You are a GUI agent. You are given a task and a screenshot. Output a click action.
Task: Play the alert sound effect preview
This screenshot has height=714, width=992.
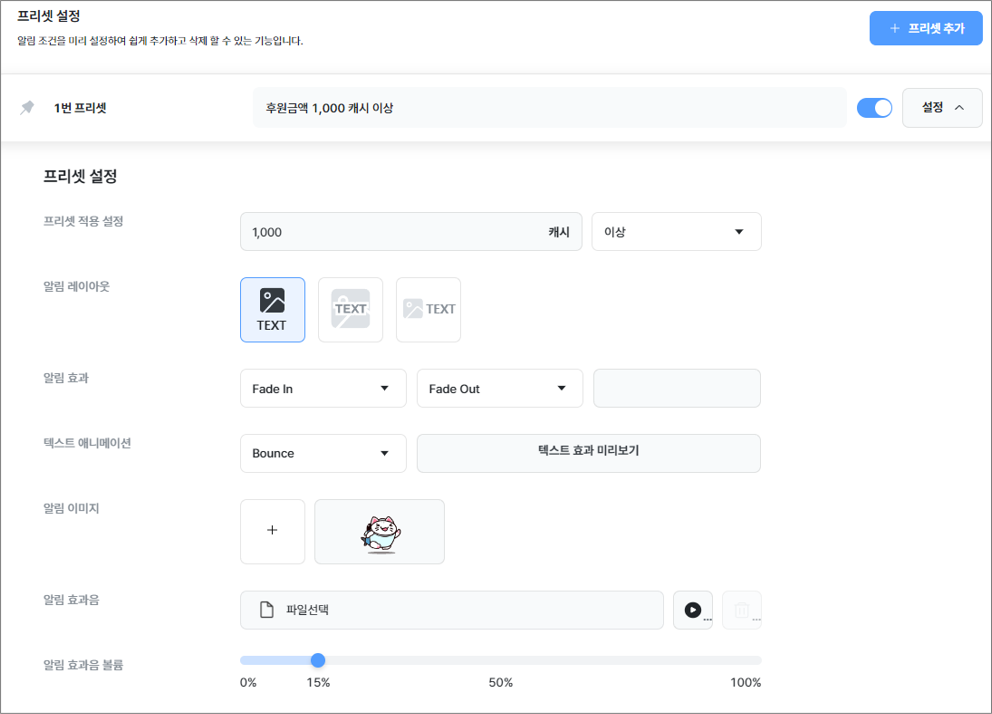click(x=693, y=610)
